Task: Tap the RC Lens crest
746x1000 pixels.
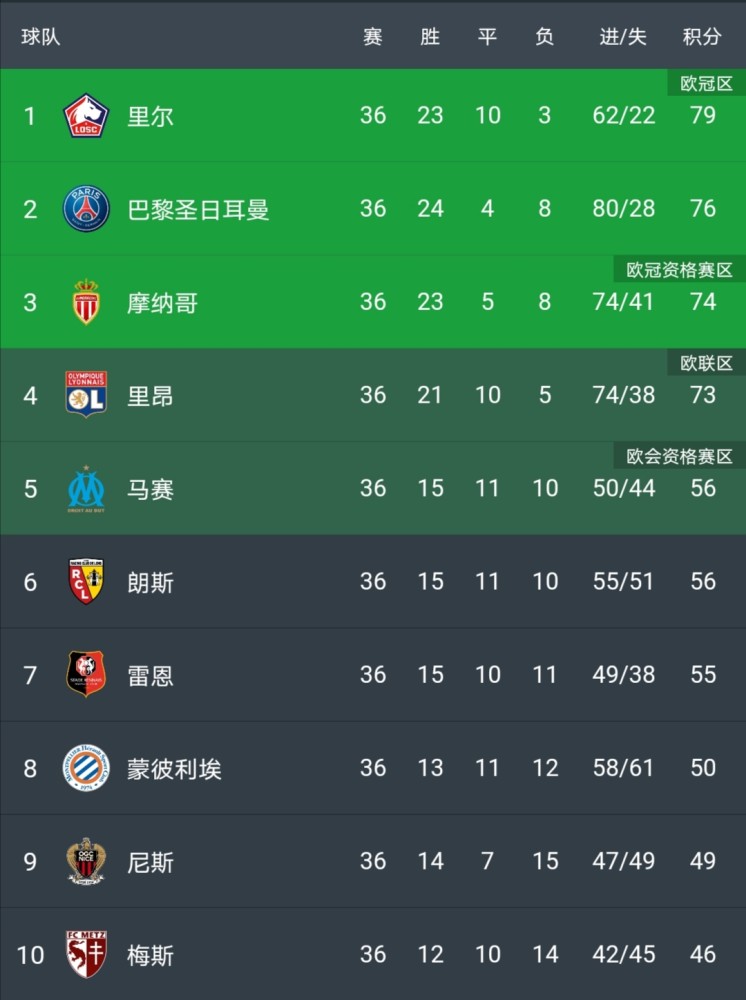Action: pyautogui.click(x=86, y=581)
